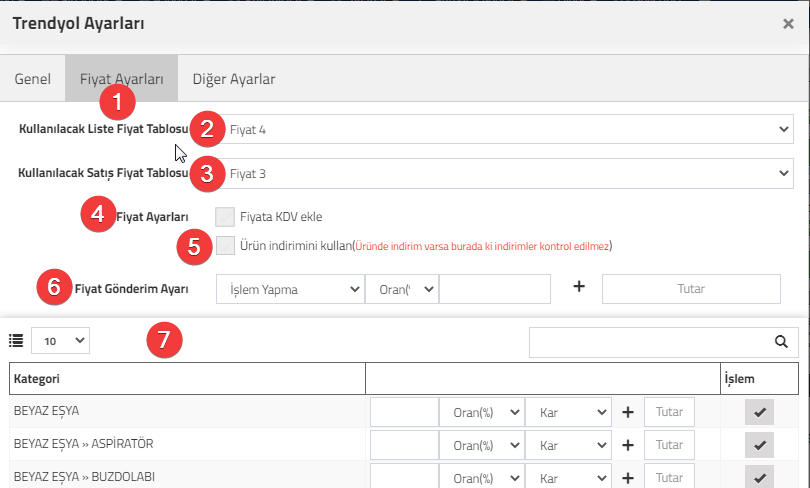Click plus icon in BEYAZ EŞYA row
810x488 pixels.
[628, 412]
